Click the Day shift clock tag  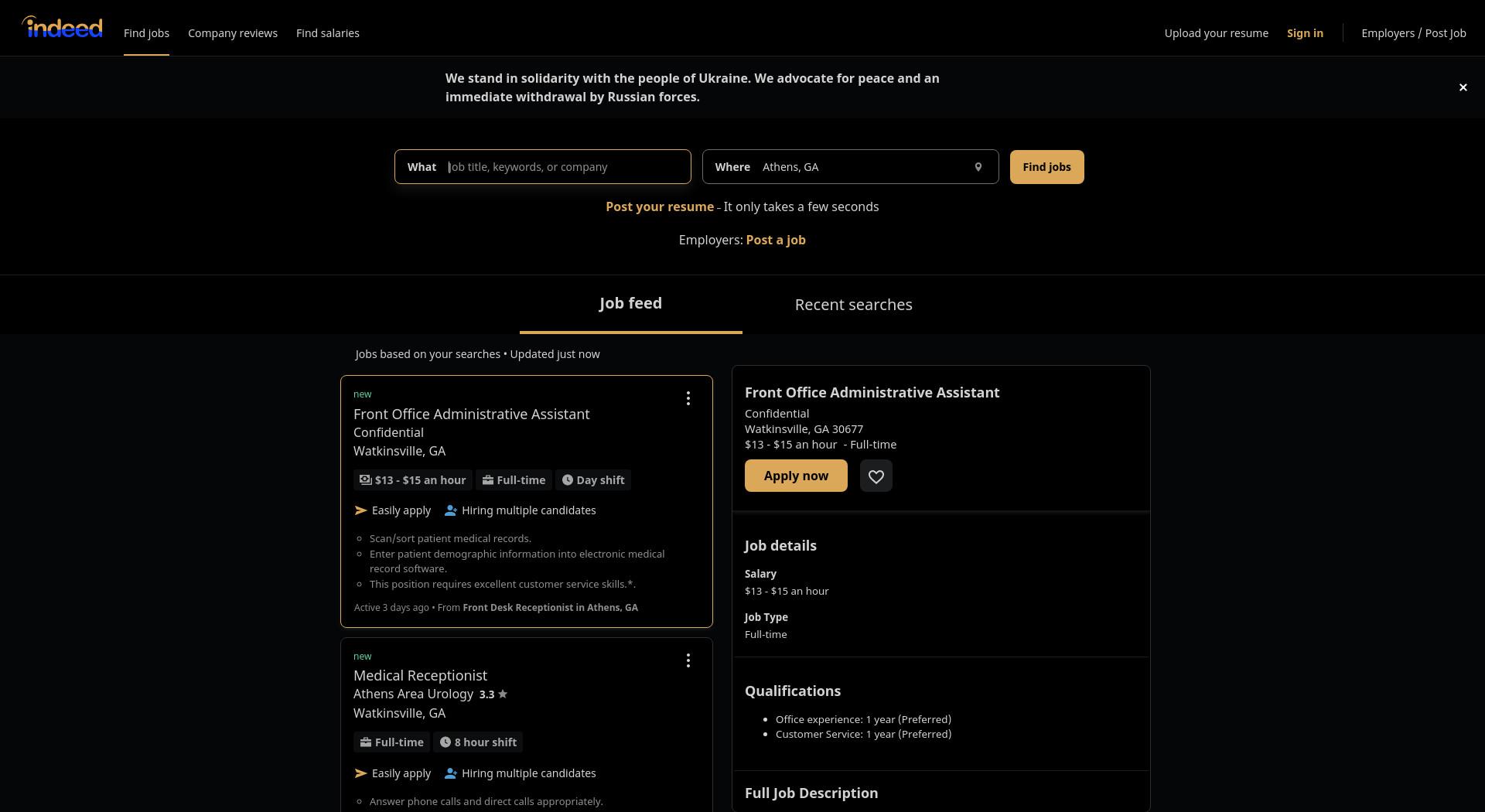tap(592, 480)
